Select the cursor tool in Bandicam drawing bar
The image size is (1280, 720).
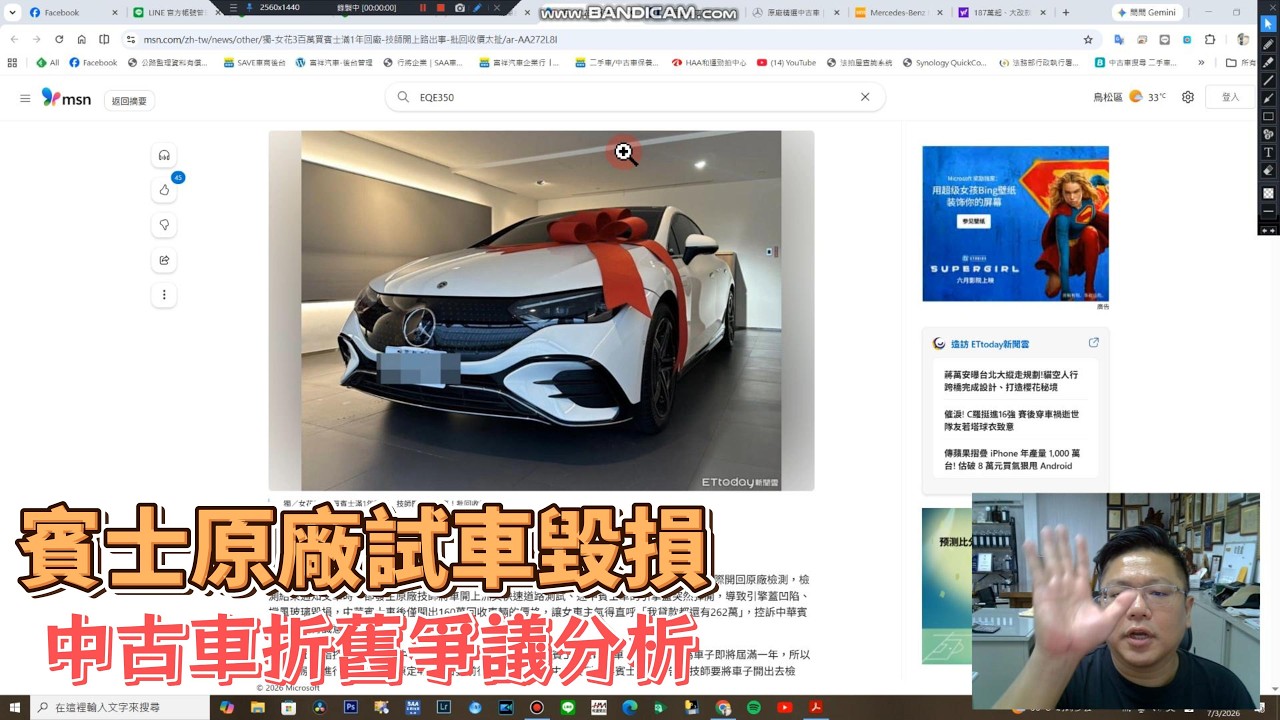pos(1268,24)
